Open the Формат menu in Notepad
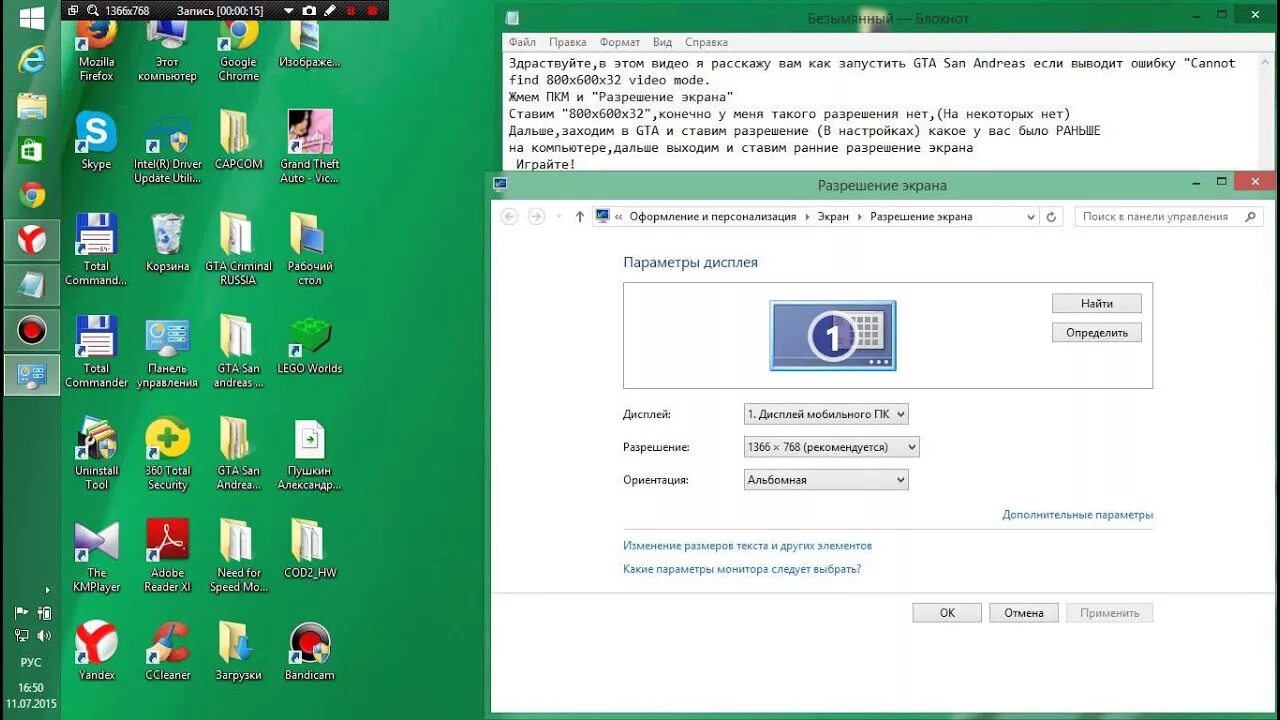The width and height of the screenshot is (1280, 720). point(620,43)
